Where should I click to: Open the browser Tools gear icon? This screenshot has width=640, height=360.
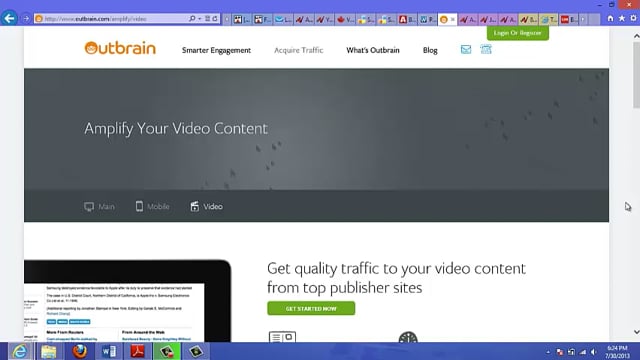633,18
